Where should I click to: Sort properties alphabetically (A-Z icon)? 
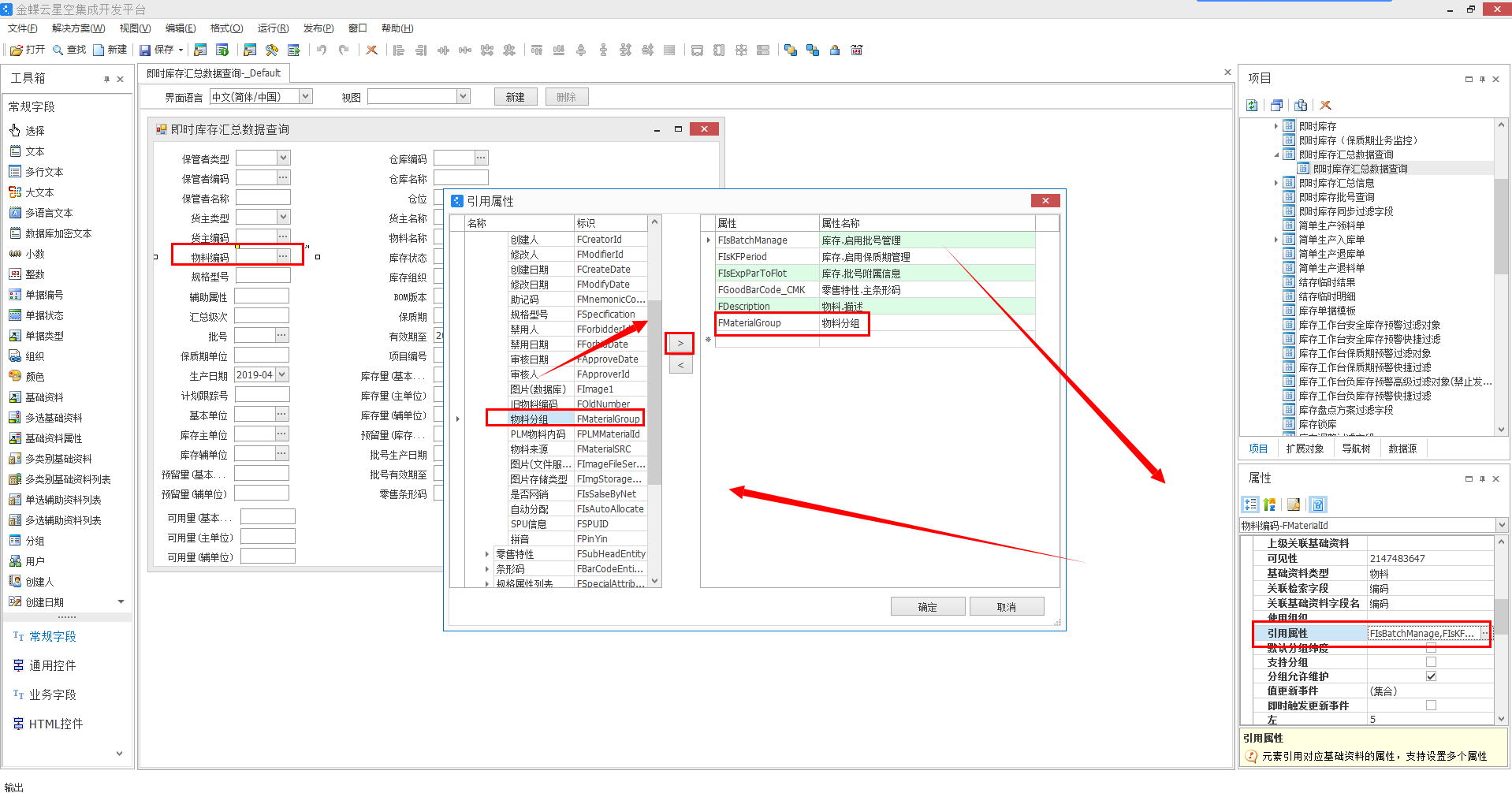tap(1269, 504)
